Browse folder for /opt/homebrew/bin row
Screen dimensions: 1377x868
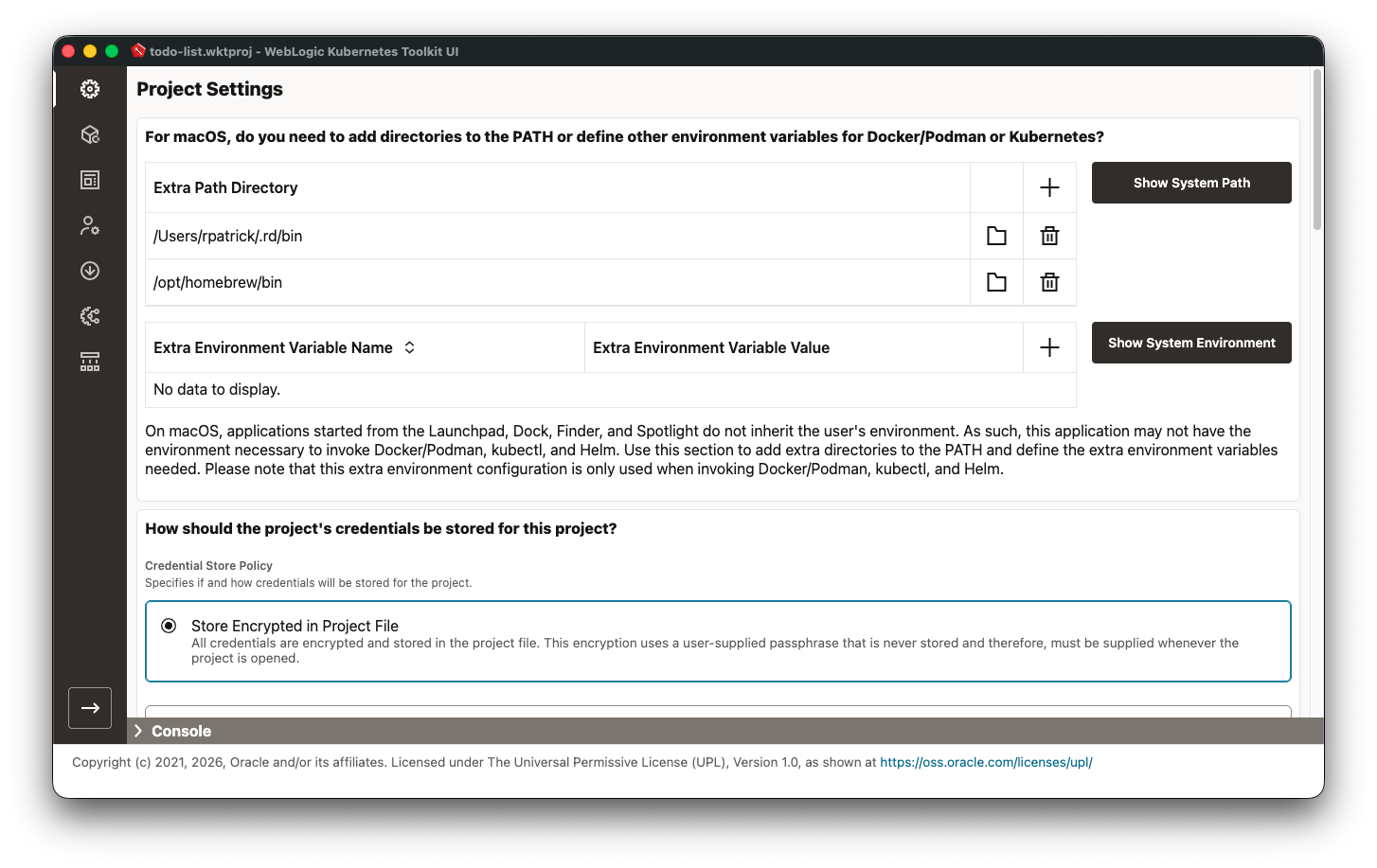[996, 282]
